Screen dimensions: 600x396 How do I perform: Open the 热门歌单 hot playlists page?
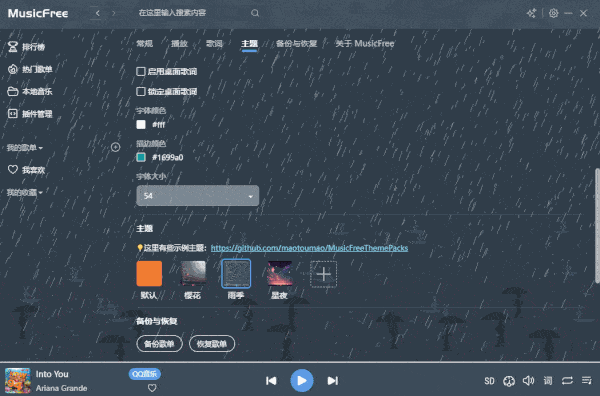30,69
